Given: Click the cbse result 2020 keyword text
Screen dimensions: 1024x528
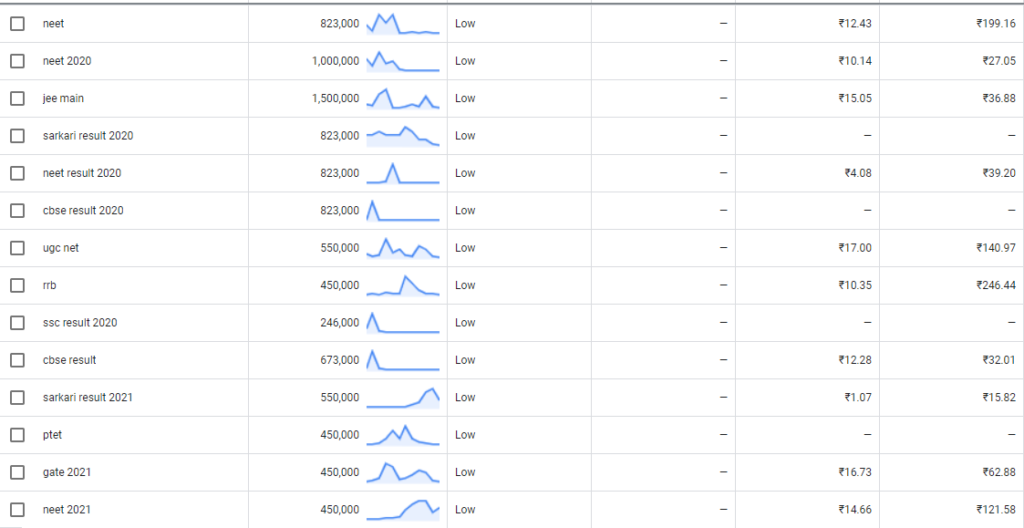Looking at the screenshot, I should (83, 211).
